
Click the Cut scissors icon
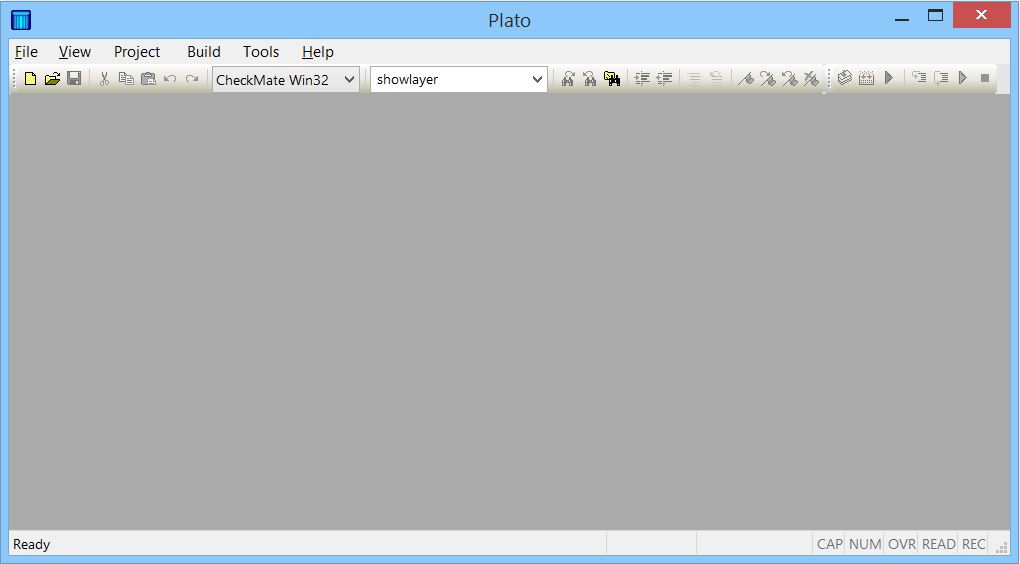104,79
